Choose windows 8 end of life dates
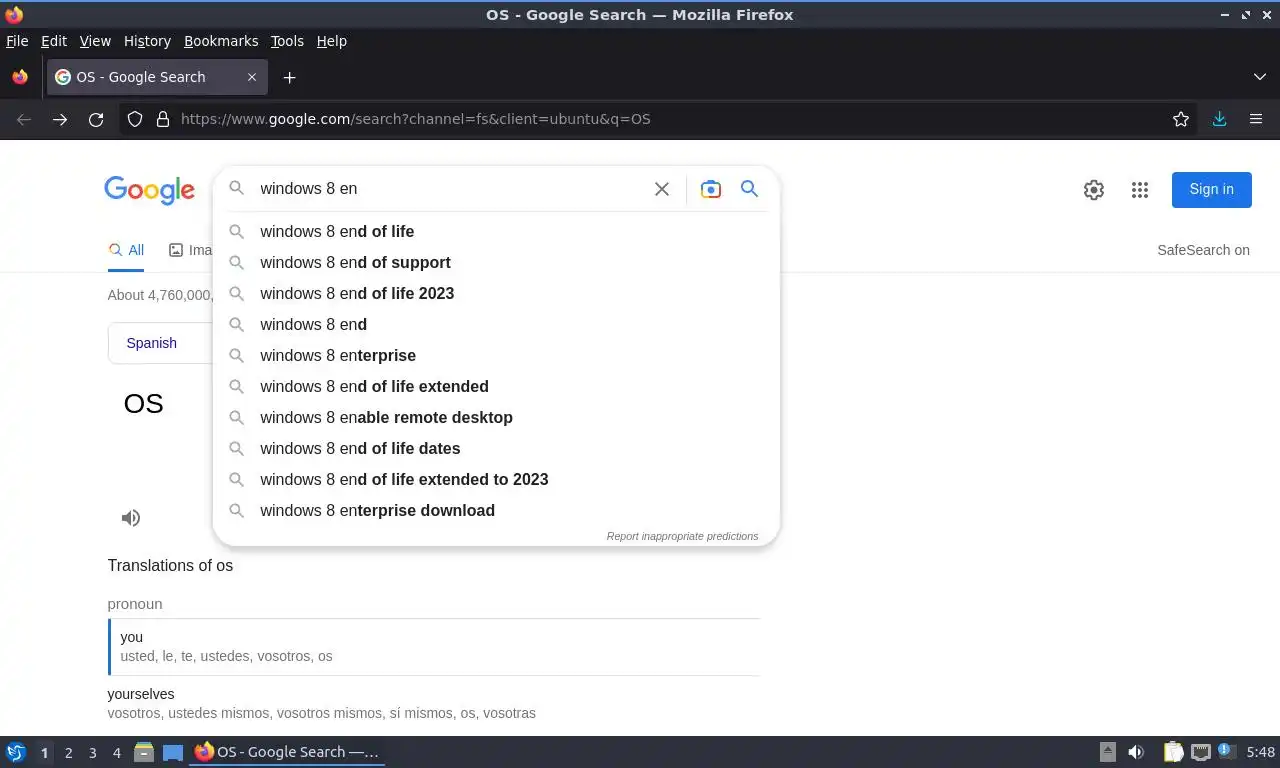Viewport: 1280px width, 768px height. (496, 448)
